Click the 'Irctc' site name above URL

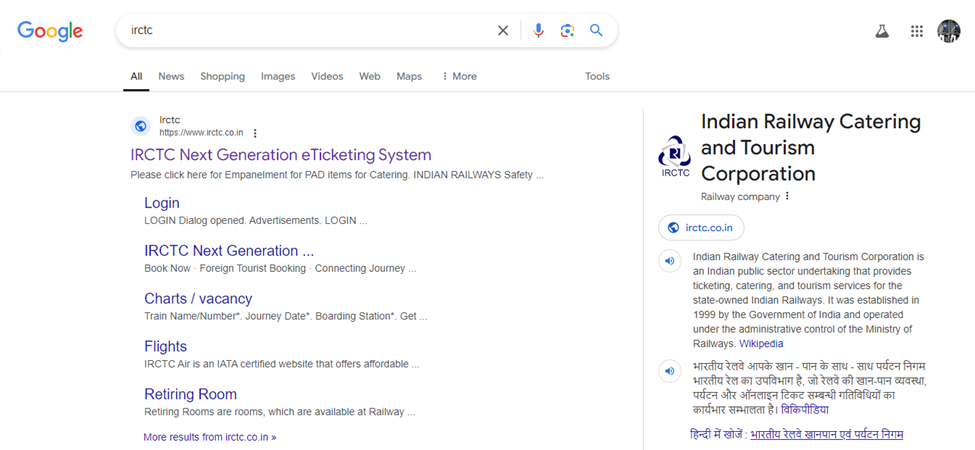coord(170,120)
